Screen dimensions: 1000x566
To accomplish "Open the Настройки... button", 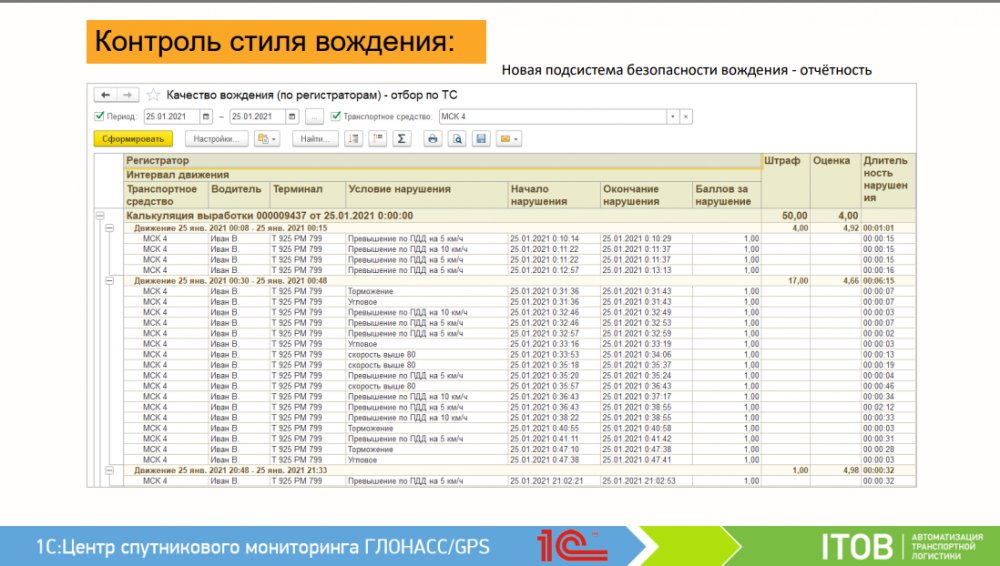I will (x=217, y=139).
